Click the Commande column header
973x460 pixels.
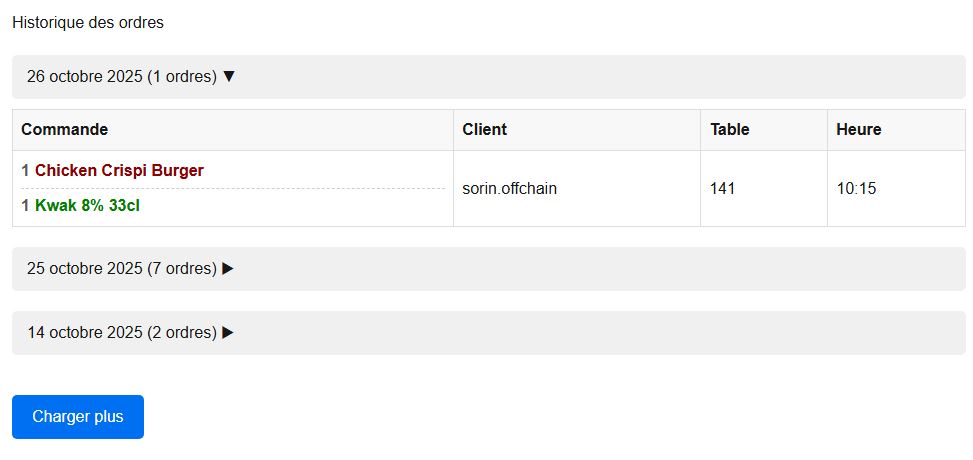tap(65, 130)
